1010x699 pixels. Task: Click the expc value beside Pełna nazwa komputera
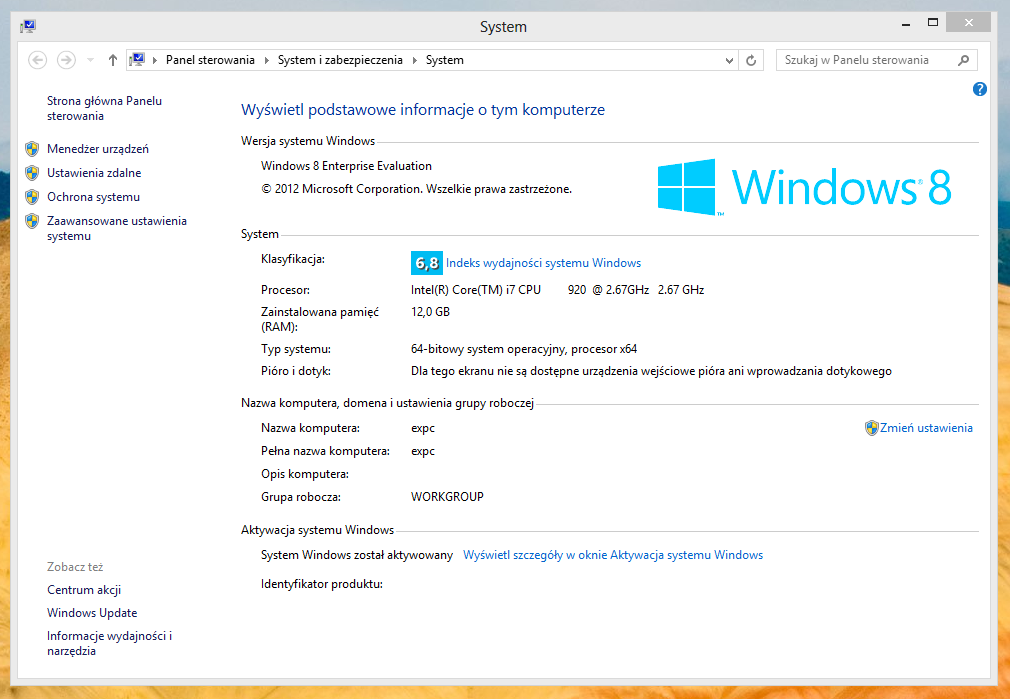tap(423, 451)
